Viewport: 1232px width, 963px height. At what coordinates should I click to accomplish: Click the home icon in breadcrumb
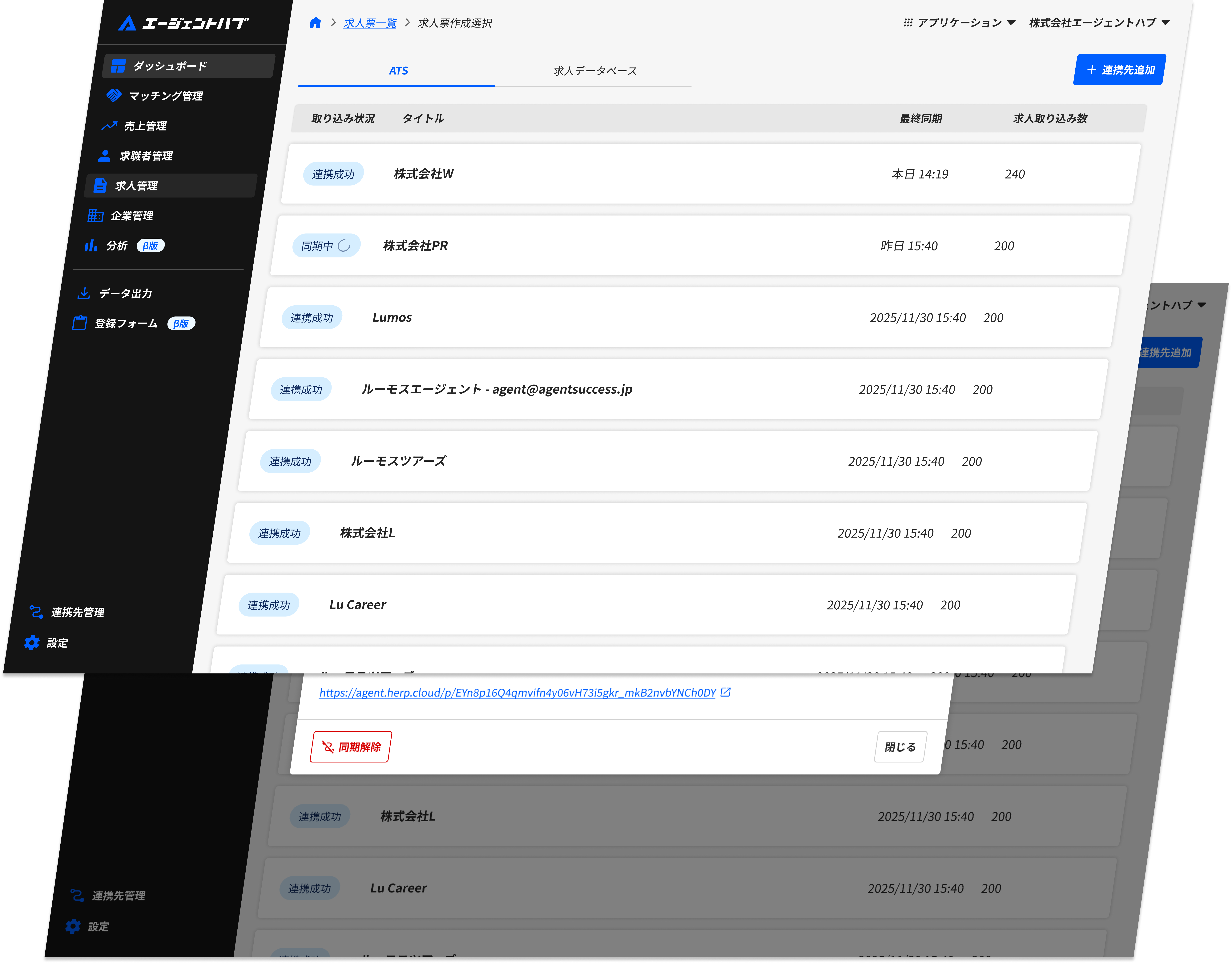click(x=315, y=22)
